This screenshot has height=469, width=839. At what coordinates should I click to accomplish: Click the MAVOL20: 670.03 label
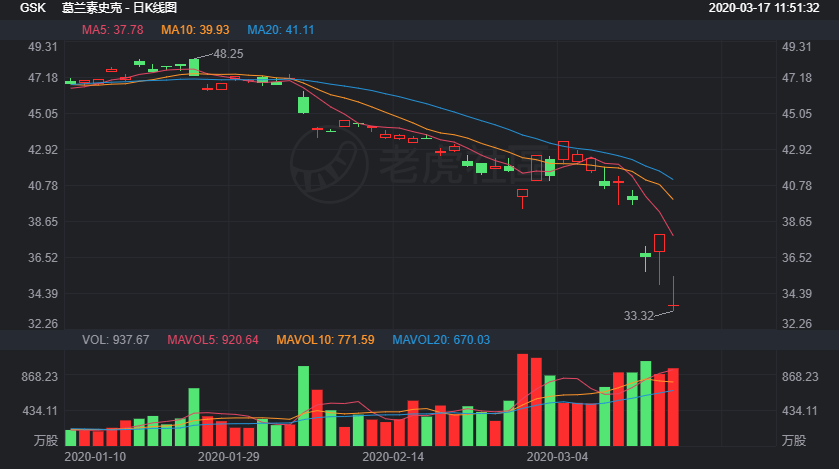coord(441,340)
